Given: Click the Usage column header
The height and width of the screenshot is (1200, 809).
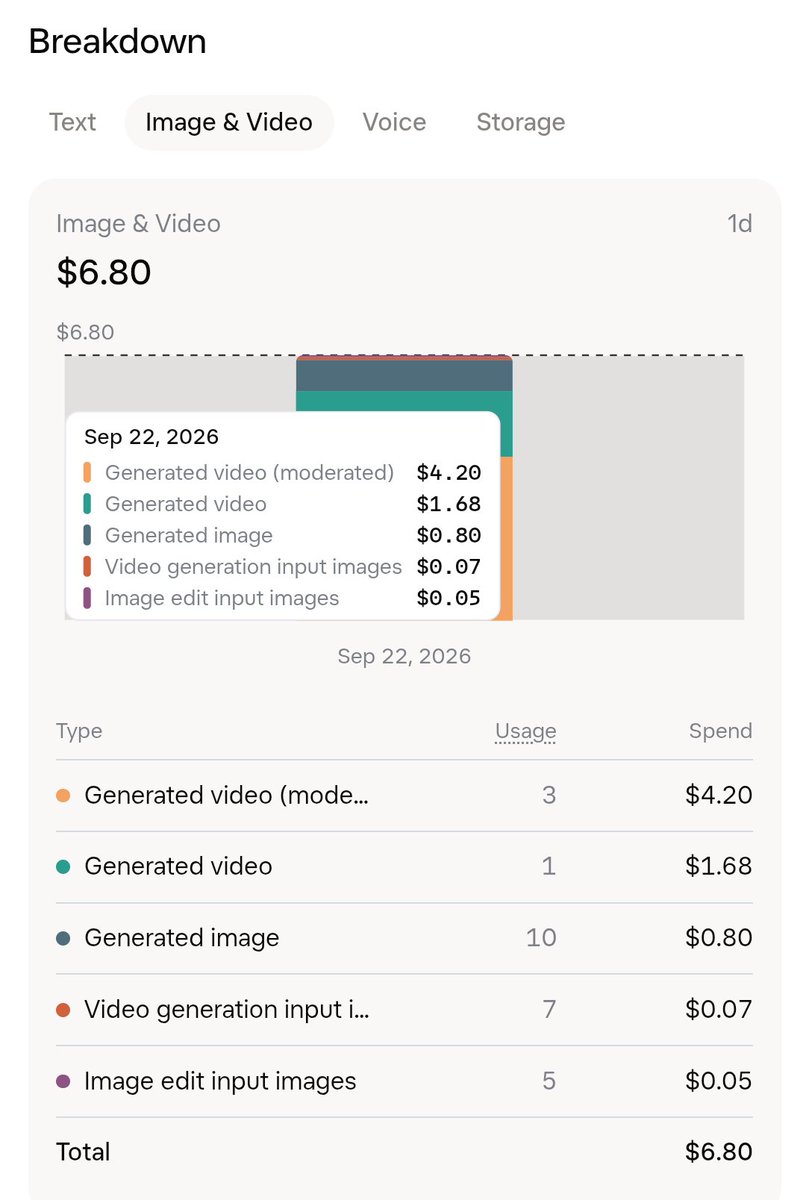Looking at the screenshot, I should click(x=526, y=731).
